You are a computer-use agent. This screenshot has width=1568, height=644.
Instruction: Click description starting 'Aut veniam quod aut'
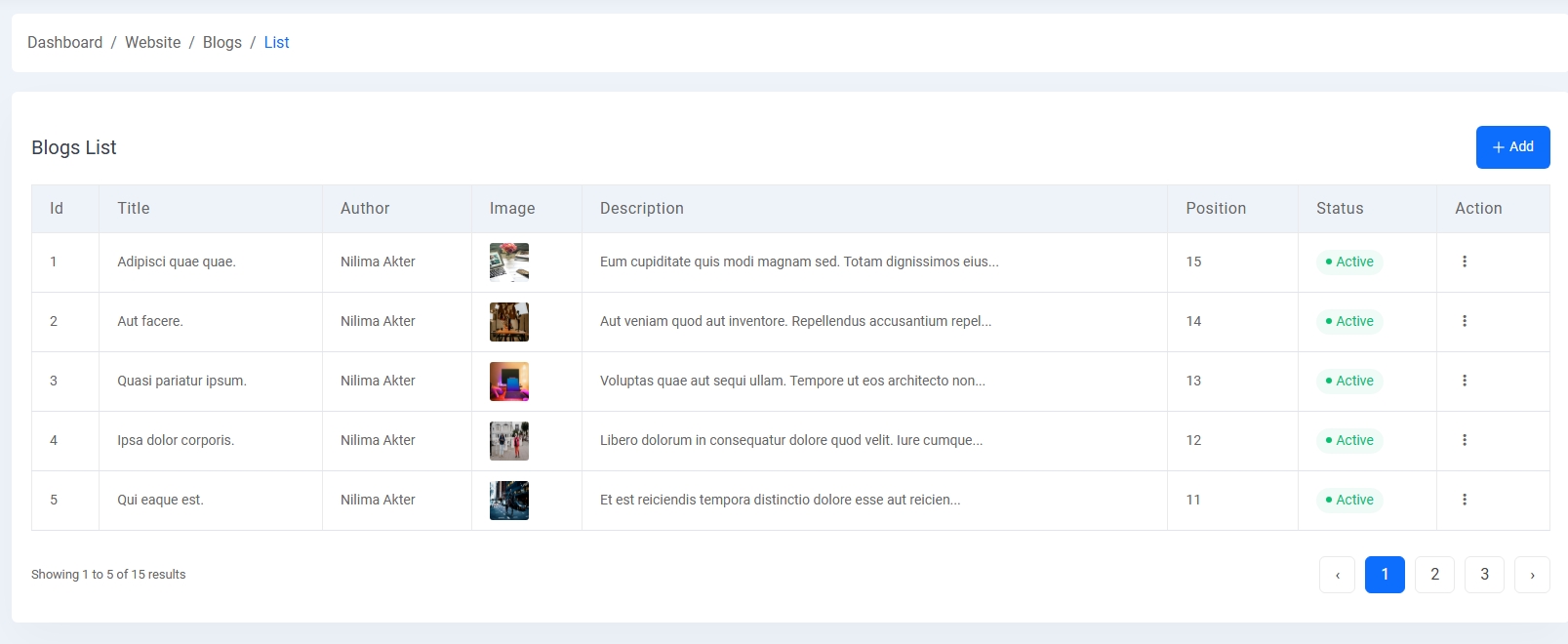coord(795,321)
